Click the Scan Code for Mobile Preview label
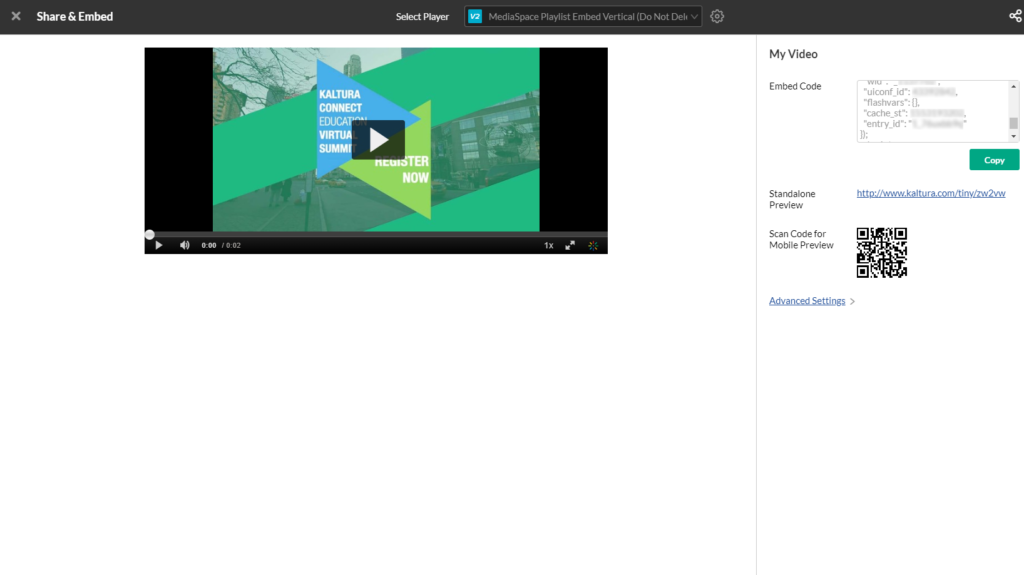 tap(801, 239)
